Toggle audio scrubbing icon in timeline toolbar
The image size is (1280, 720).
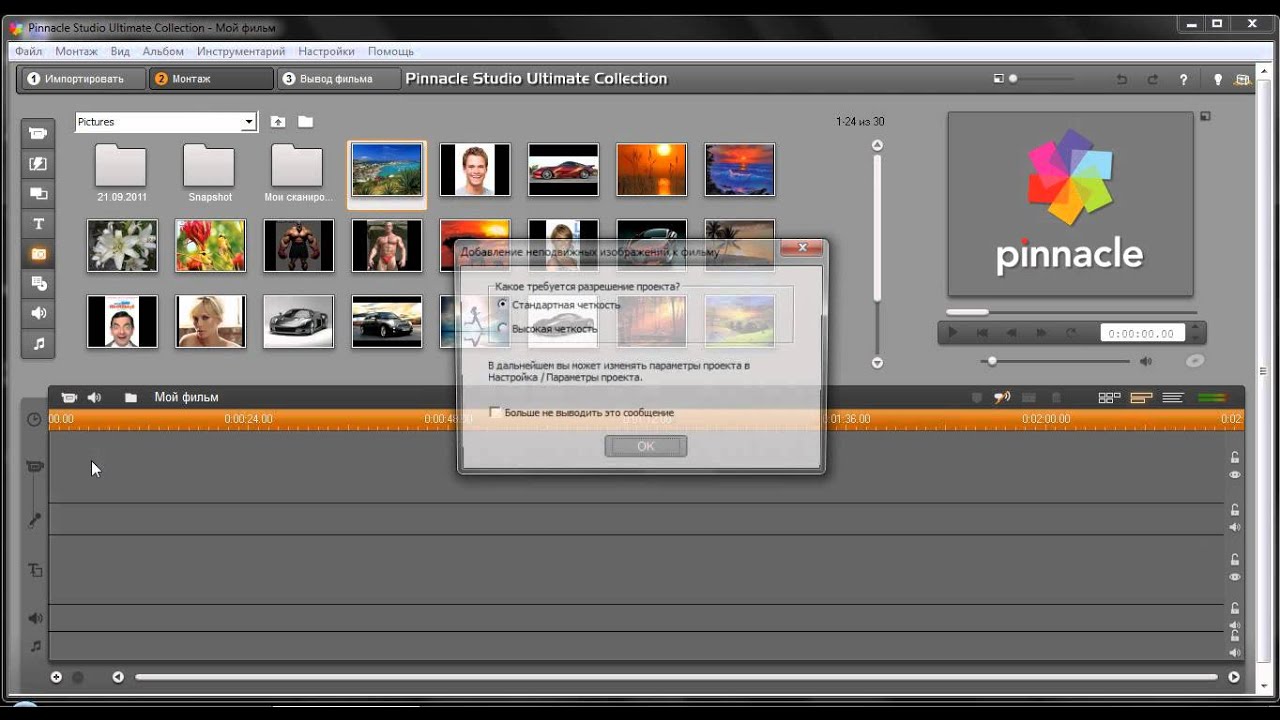click(1002, 397)
